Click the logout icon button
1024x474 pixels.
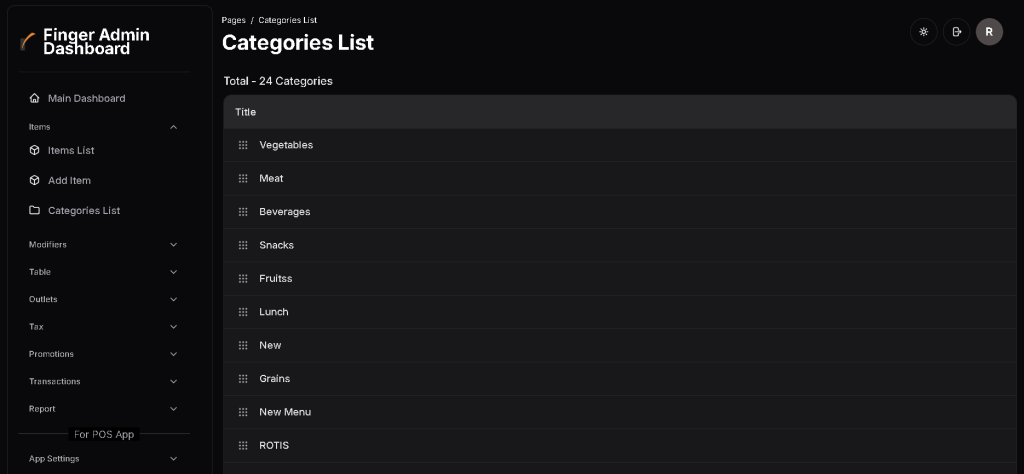(x=956, y=32)
